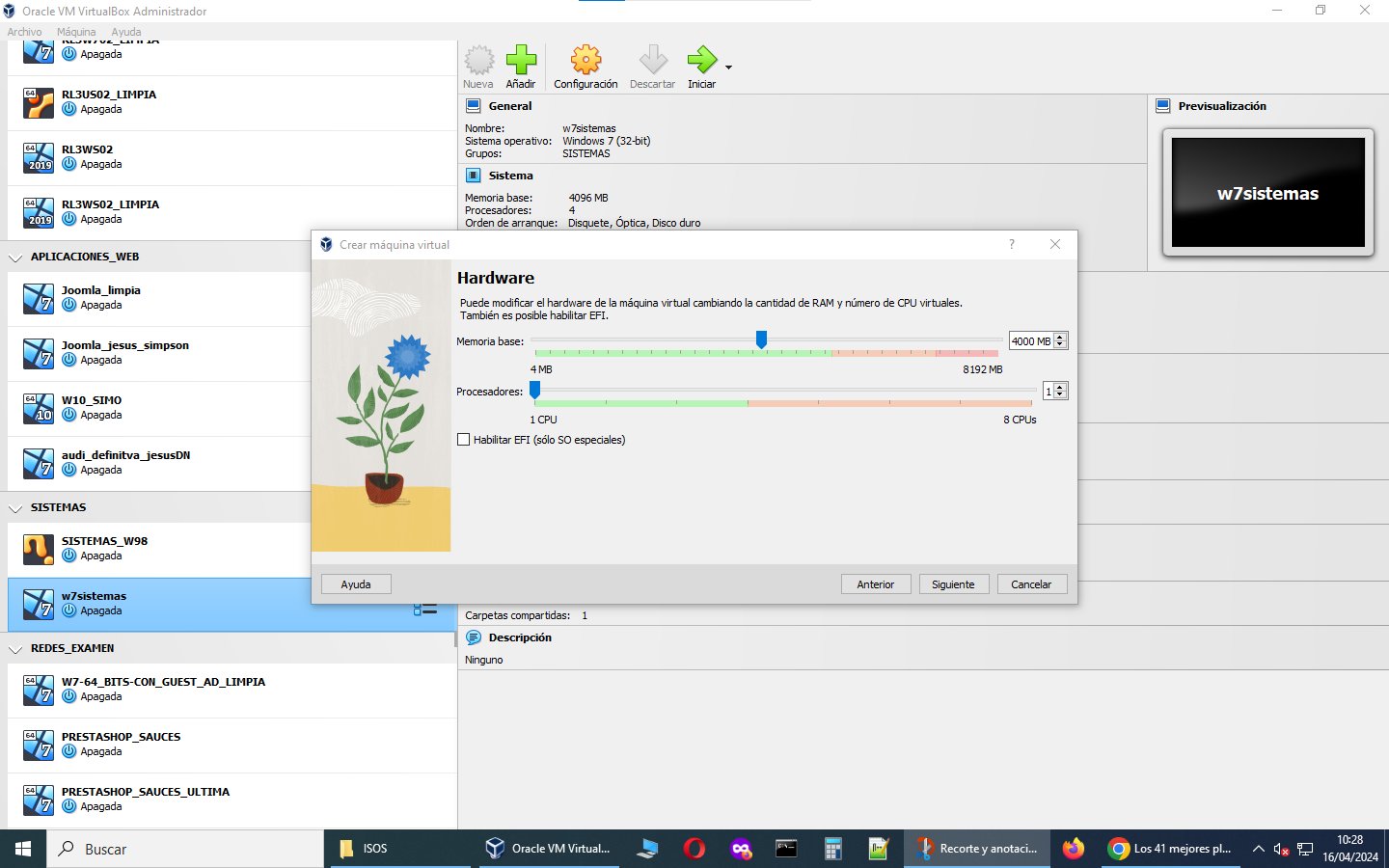The height and width of the screenshot is (868, 1389).
Task: Click the Cancelar button
Action: point(1031,584)
